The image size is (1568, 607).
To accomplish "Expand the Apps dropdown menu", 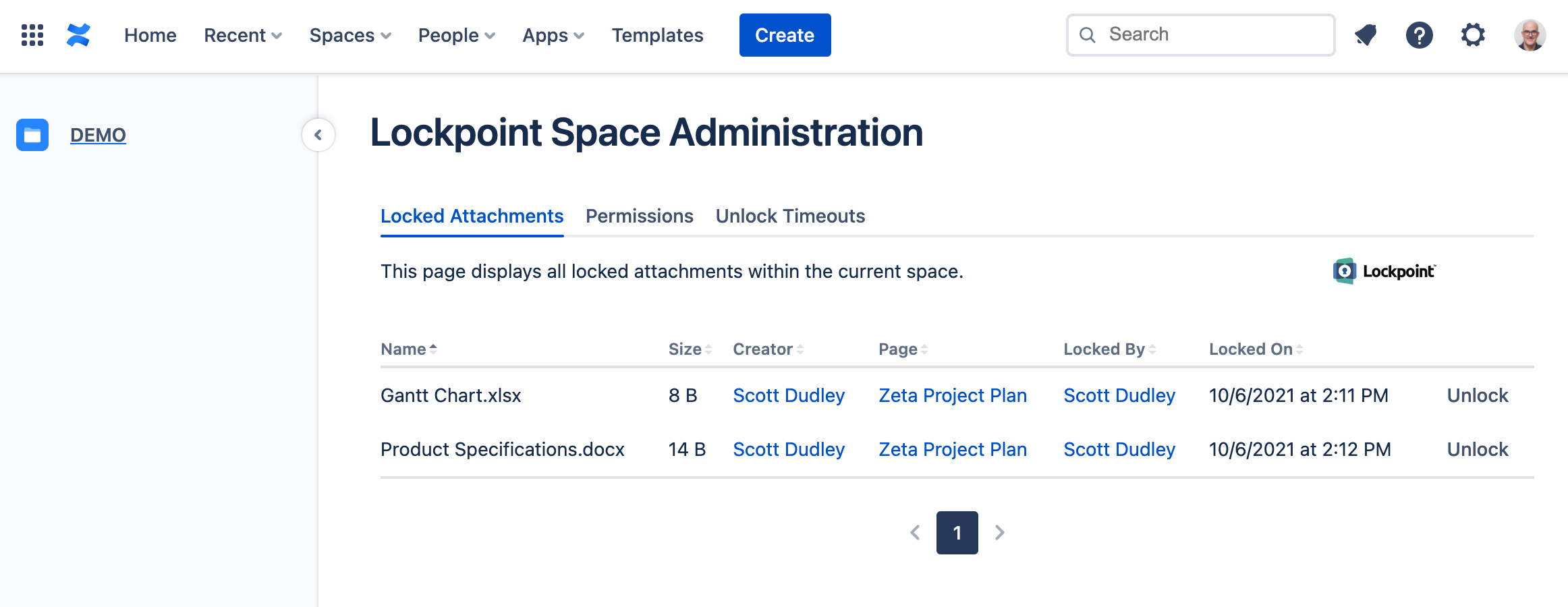I will click(553, 35).
